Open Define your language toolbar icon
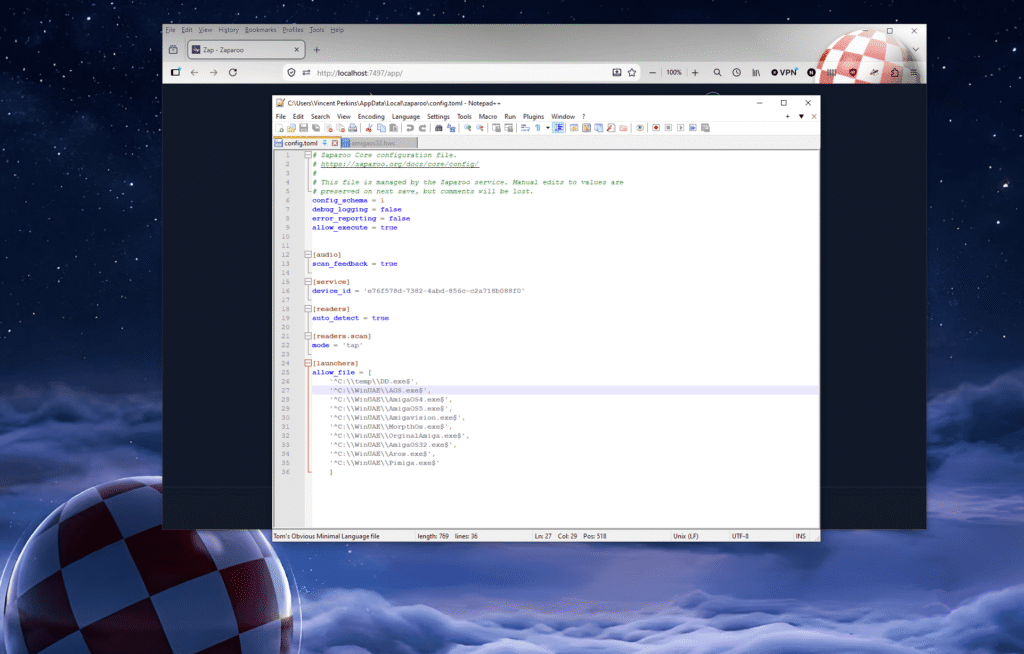1024x654 pixels. coord(574,128)
